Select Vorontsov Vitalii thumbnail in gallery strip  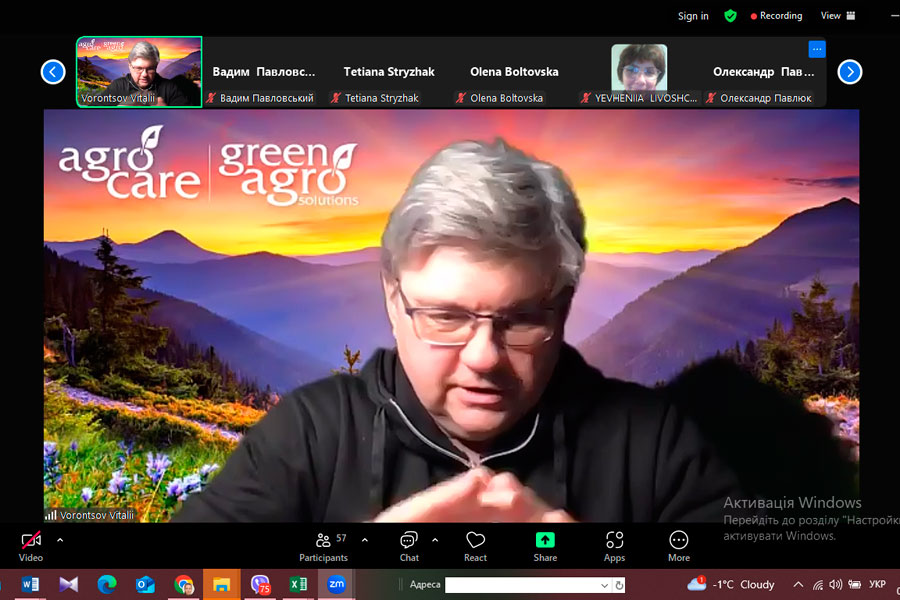[x=139, y=72]
